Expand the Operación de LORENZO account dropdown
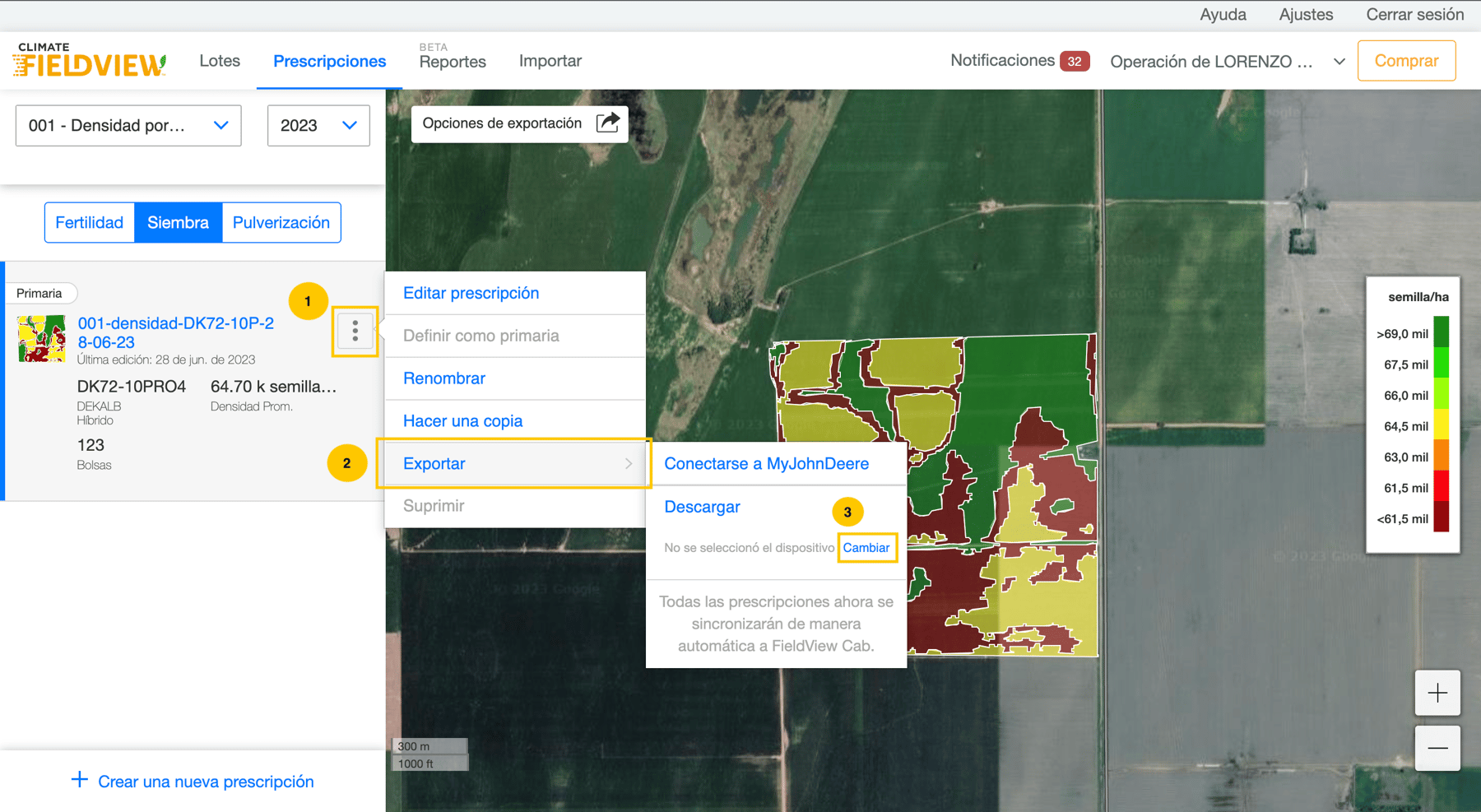 [1339, 62]
